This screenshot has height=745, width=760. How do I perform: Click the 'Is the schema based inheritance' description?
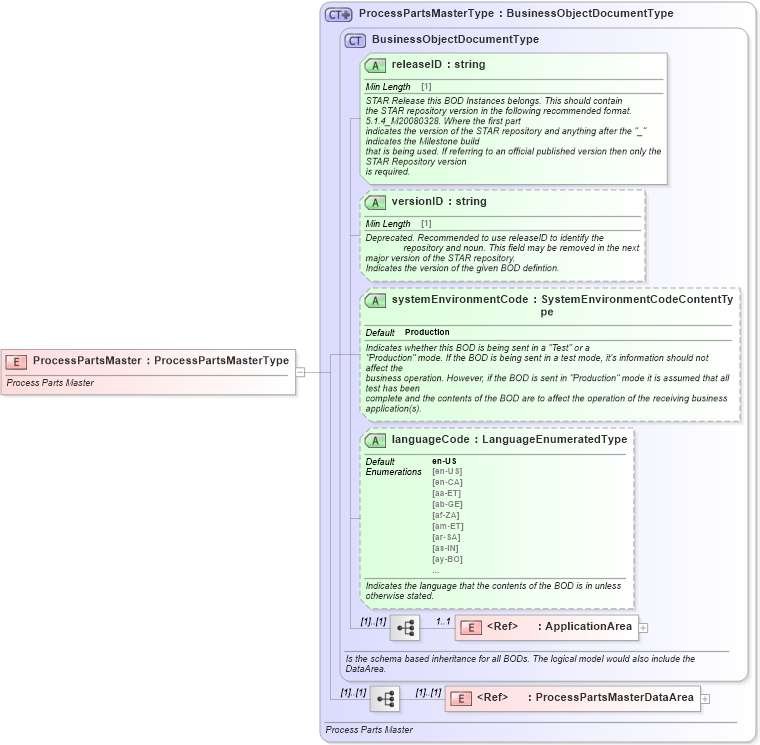point(520,664)
